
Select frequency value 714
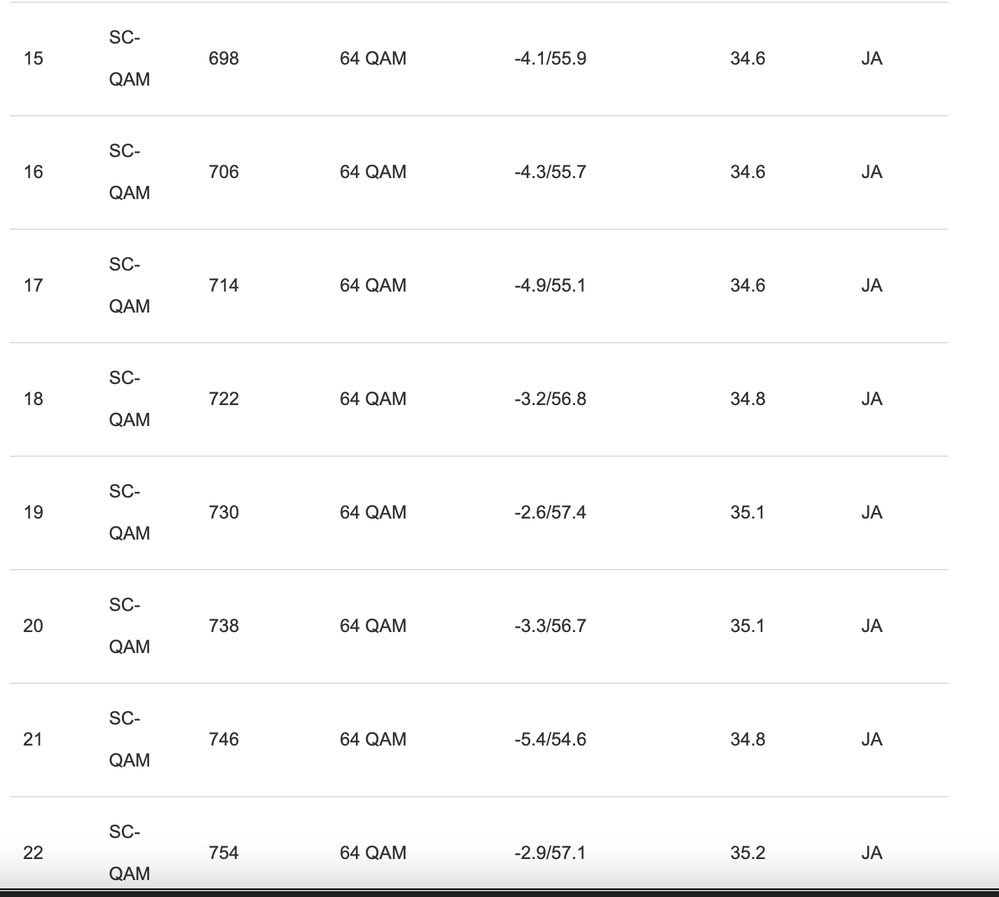coord(223,286)
